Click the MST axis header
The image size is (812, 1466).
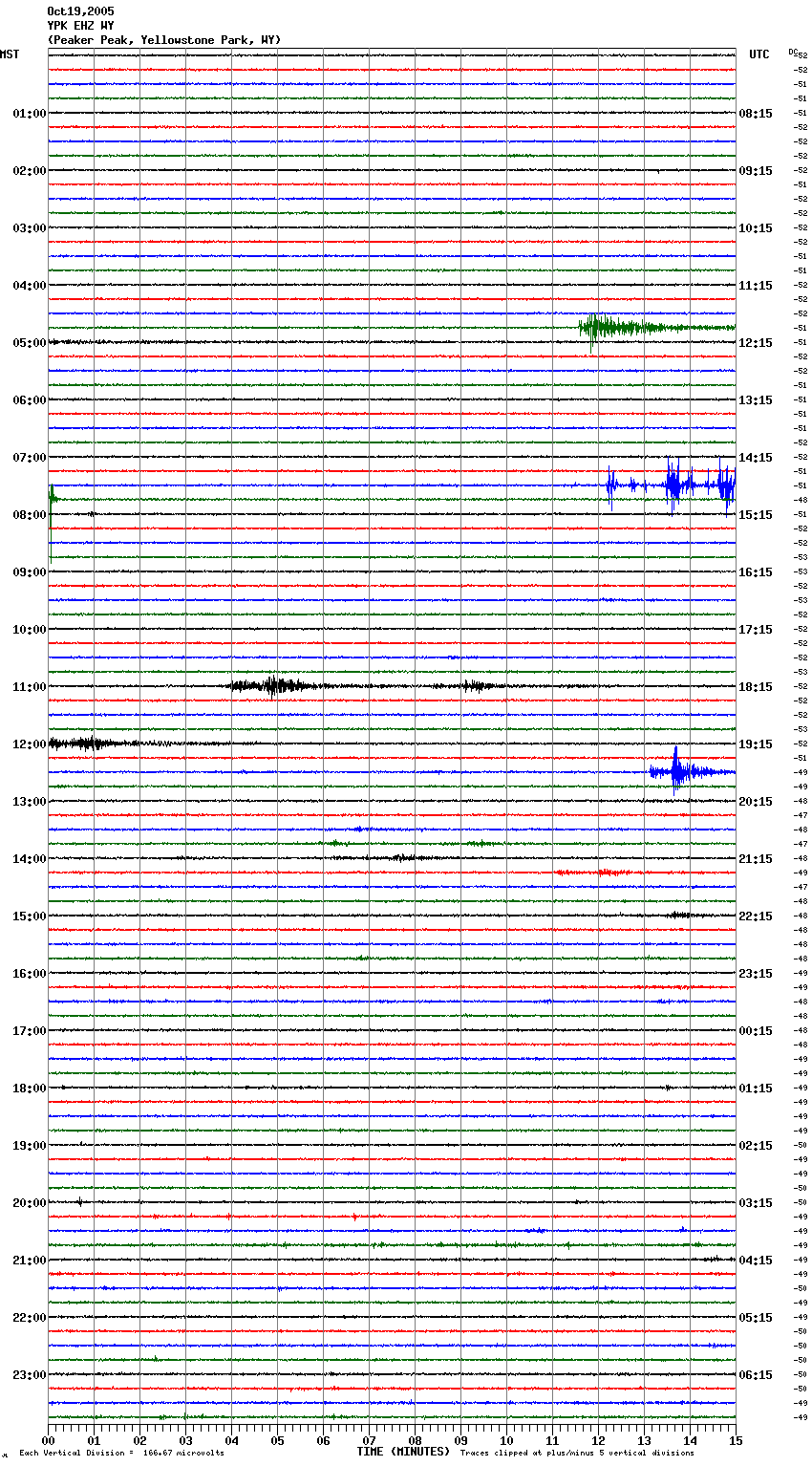click(10, 54)
